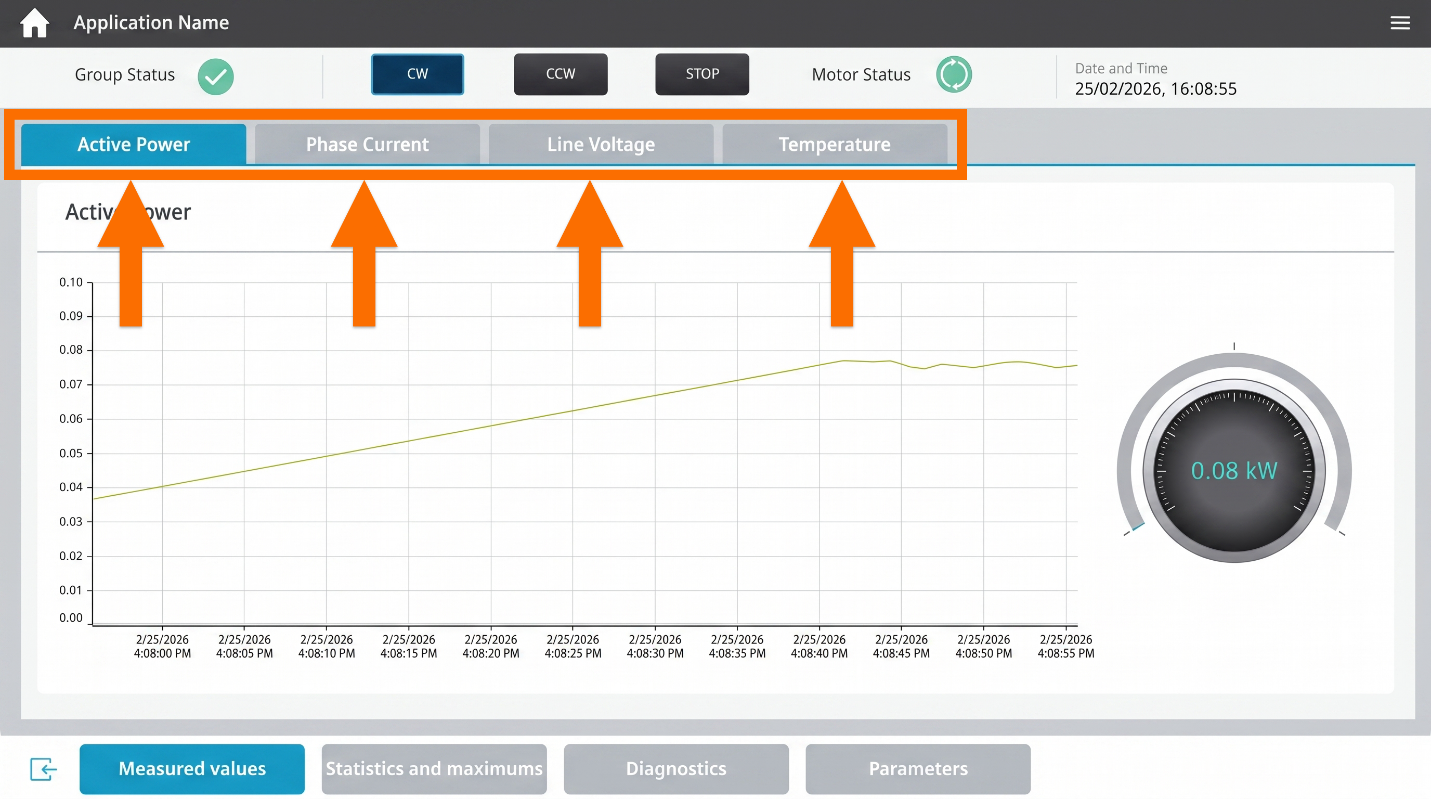This screenshot has width=1431, height=799.
Task: Run motor counter-clockwise with CCW button
Action: click(x=561, y=74)
